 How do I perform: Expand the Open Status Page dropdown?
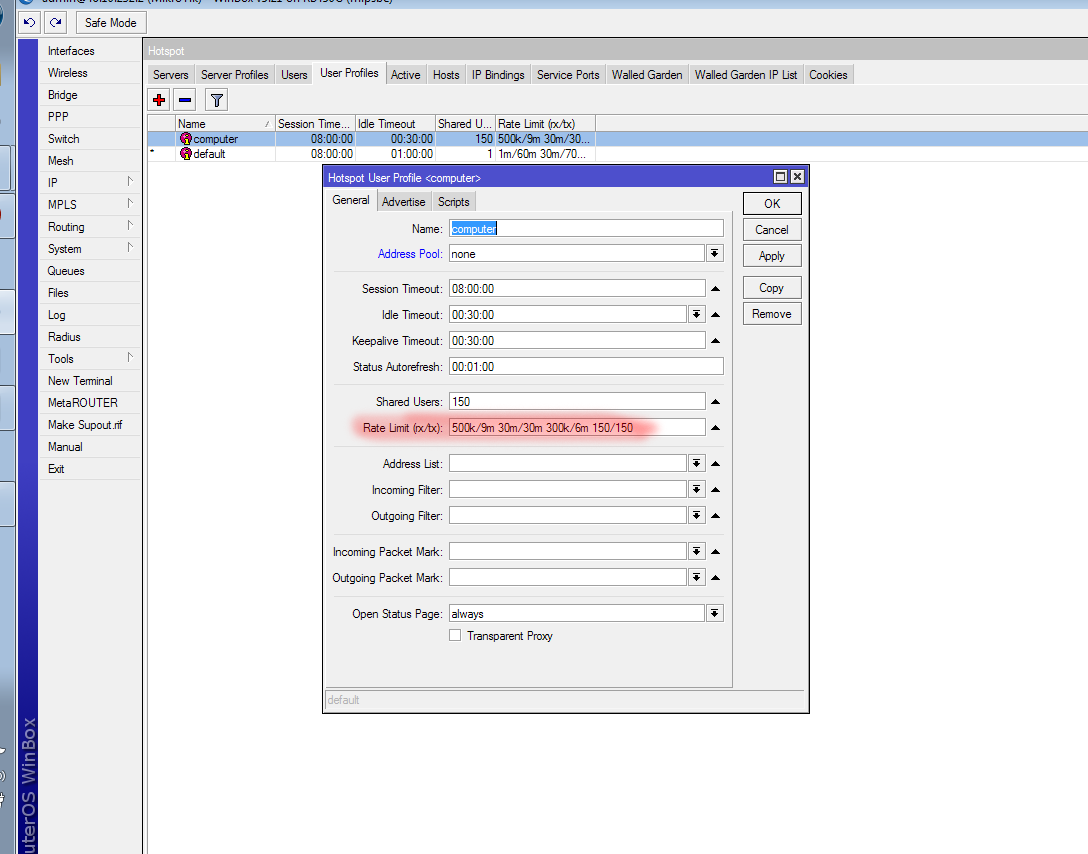714,614
